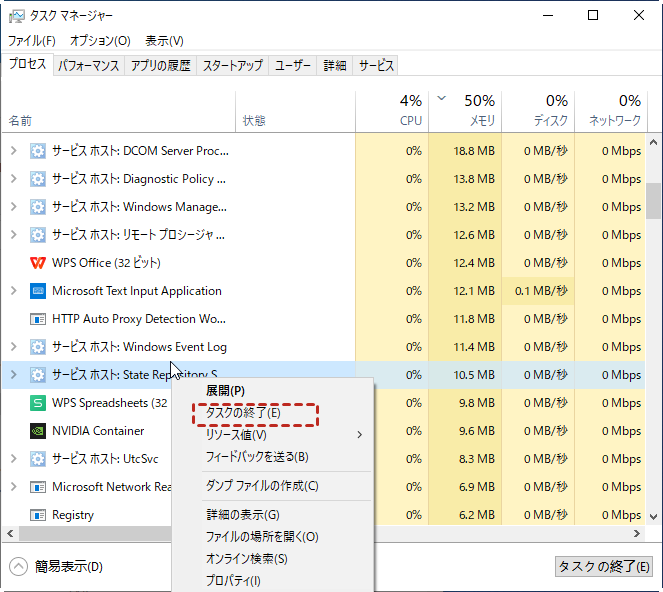Click the Diagnostic Policy service host icon
The width and height of the screenshot is (663, 592).
click(38, 179)
